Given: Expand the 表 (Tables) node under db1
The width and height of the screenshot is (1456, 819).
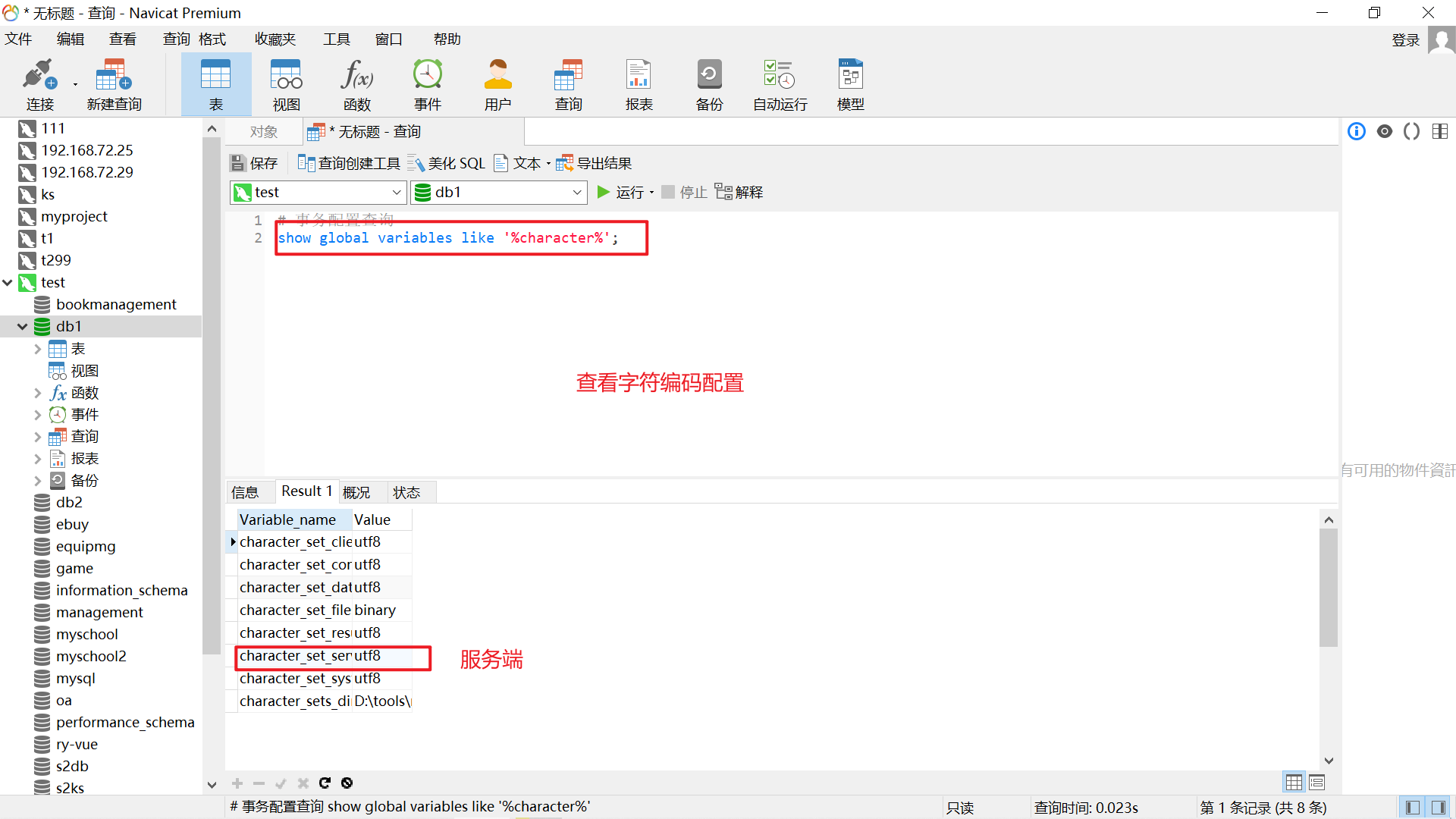Looking at the screenshot, I should point(37,349).
